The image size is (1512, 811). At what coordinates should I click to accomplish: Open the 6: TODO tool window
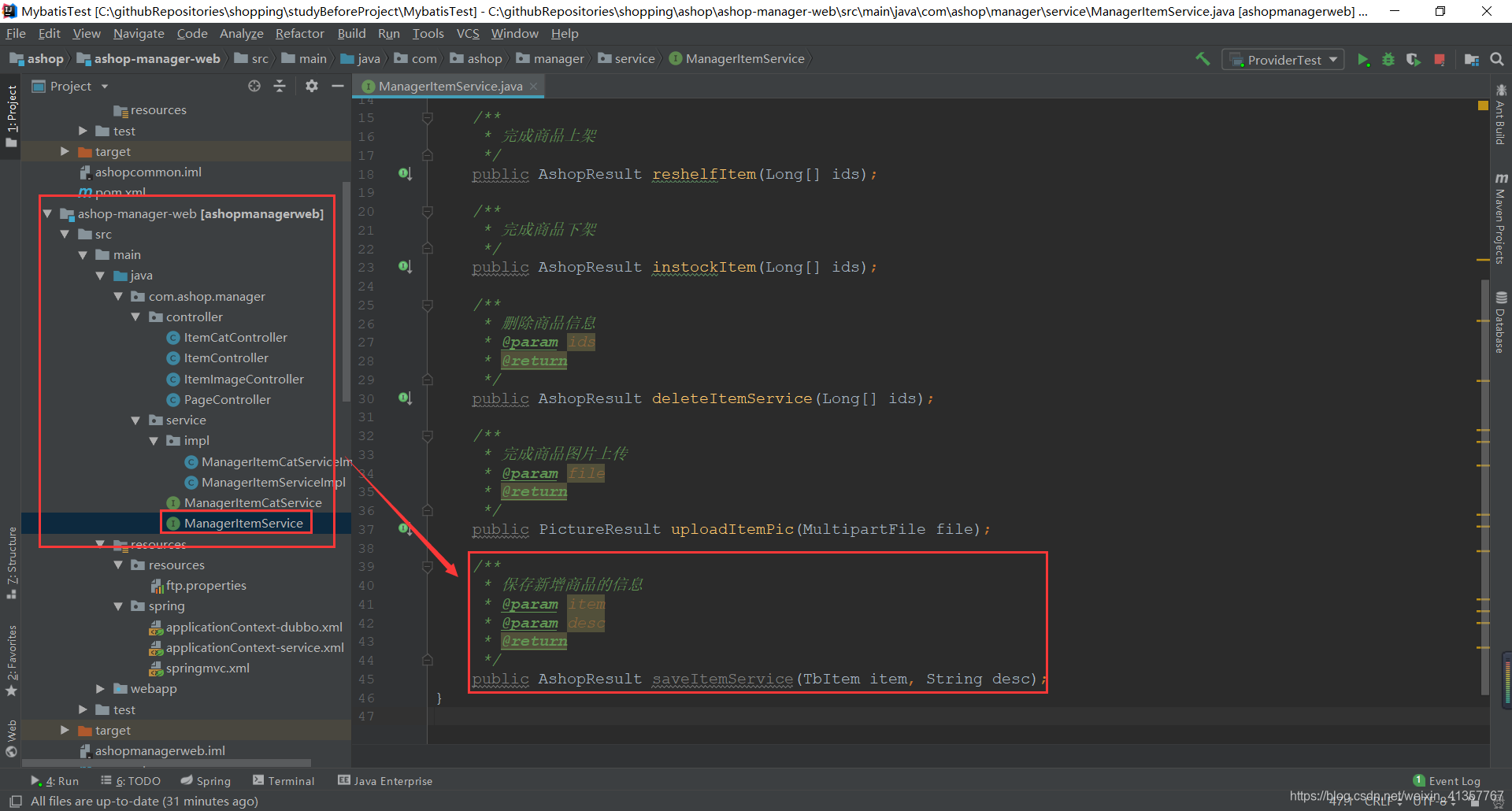131,781
